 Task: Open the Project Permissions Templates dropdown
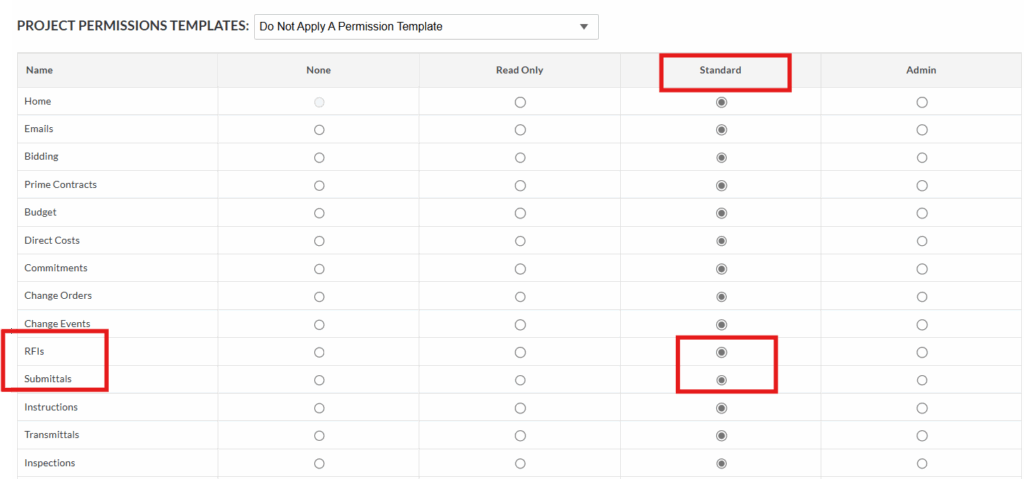click(426, 27)
